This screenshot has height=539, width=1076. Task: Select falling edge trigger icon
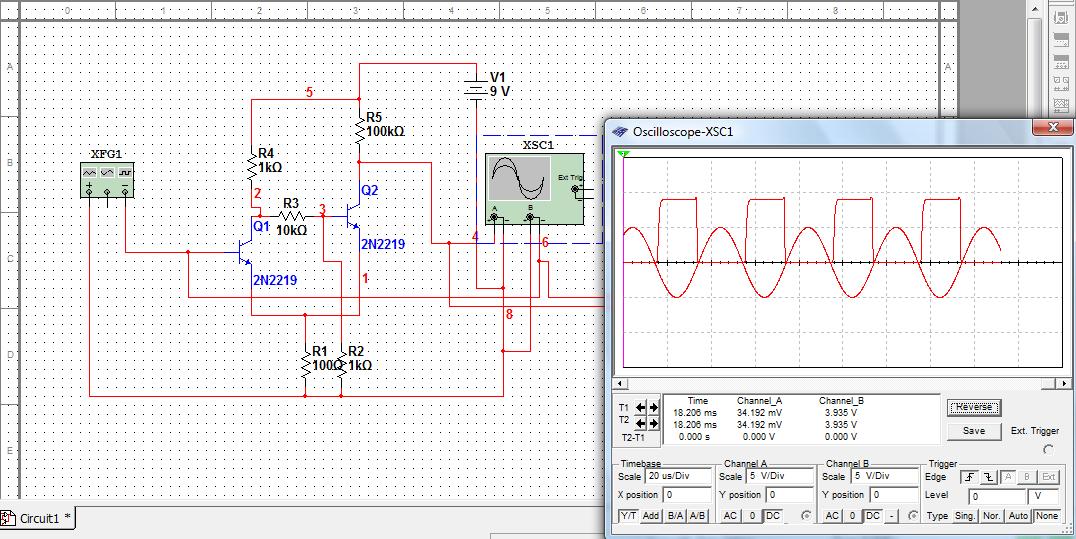coord(987,477)
